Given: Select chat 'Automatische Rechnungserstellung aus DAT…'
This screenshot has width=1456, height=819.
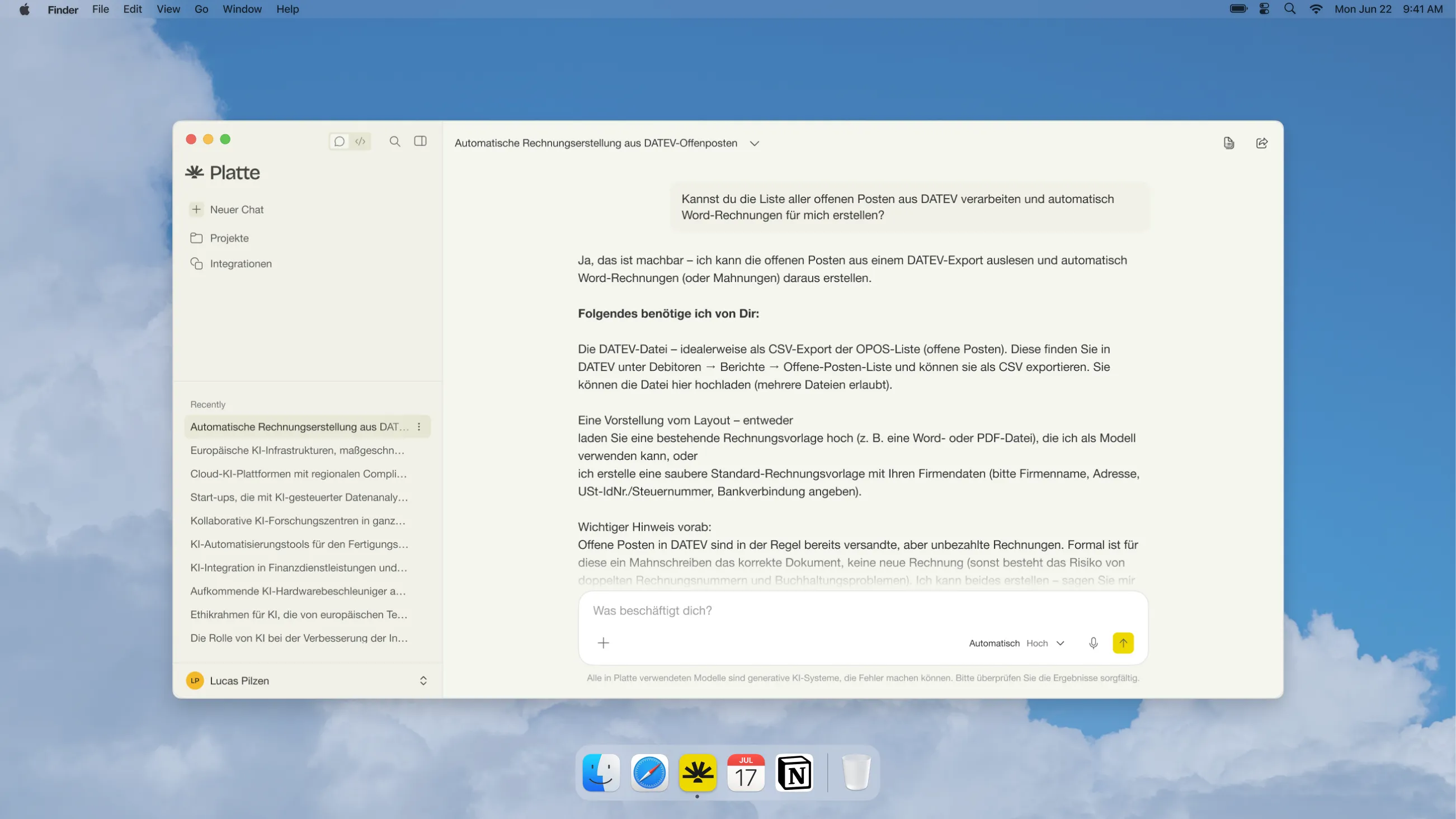Looking at the screenshot, I should 307,427.
